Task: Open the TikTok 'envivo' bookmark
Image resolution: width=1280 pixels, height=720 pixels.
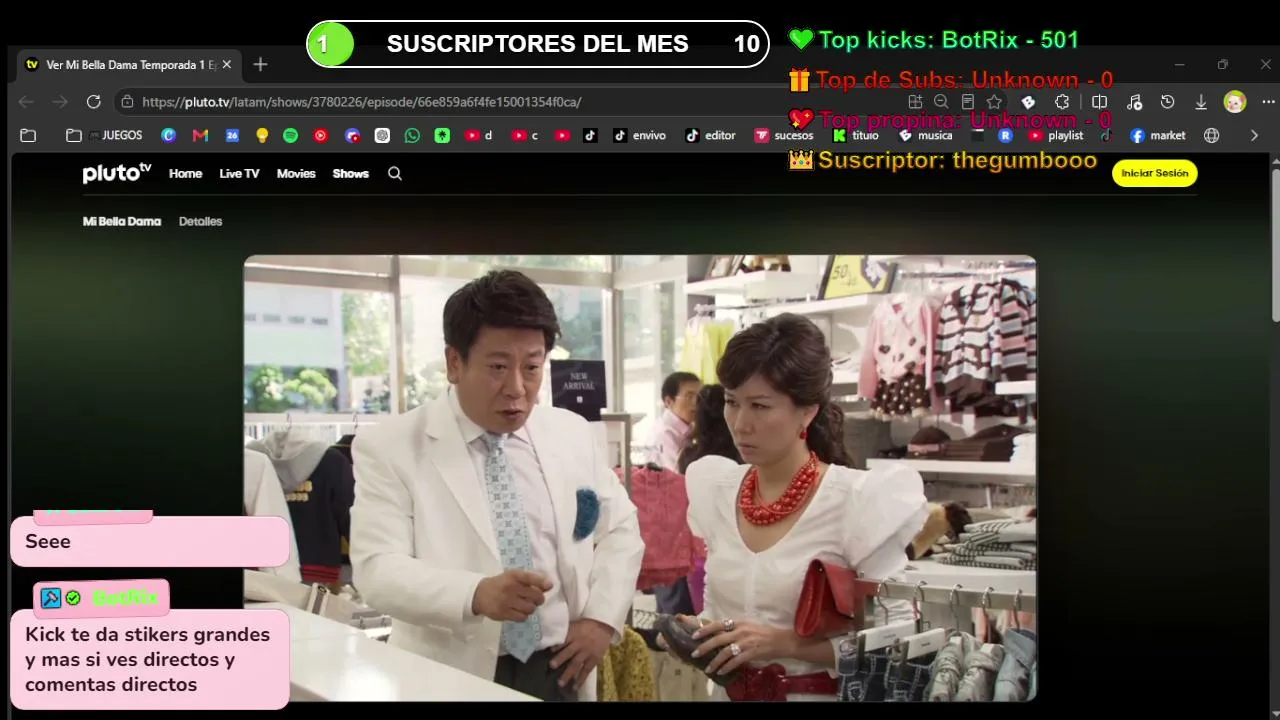Action: [x=639, y=135]
